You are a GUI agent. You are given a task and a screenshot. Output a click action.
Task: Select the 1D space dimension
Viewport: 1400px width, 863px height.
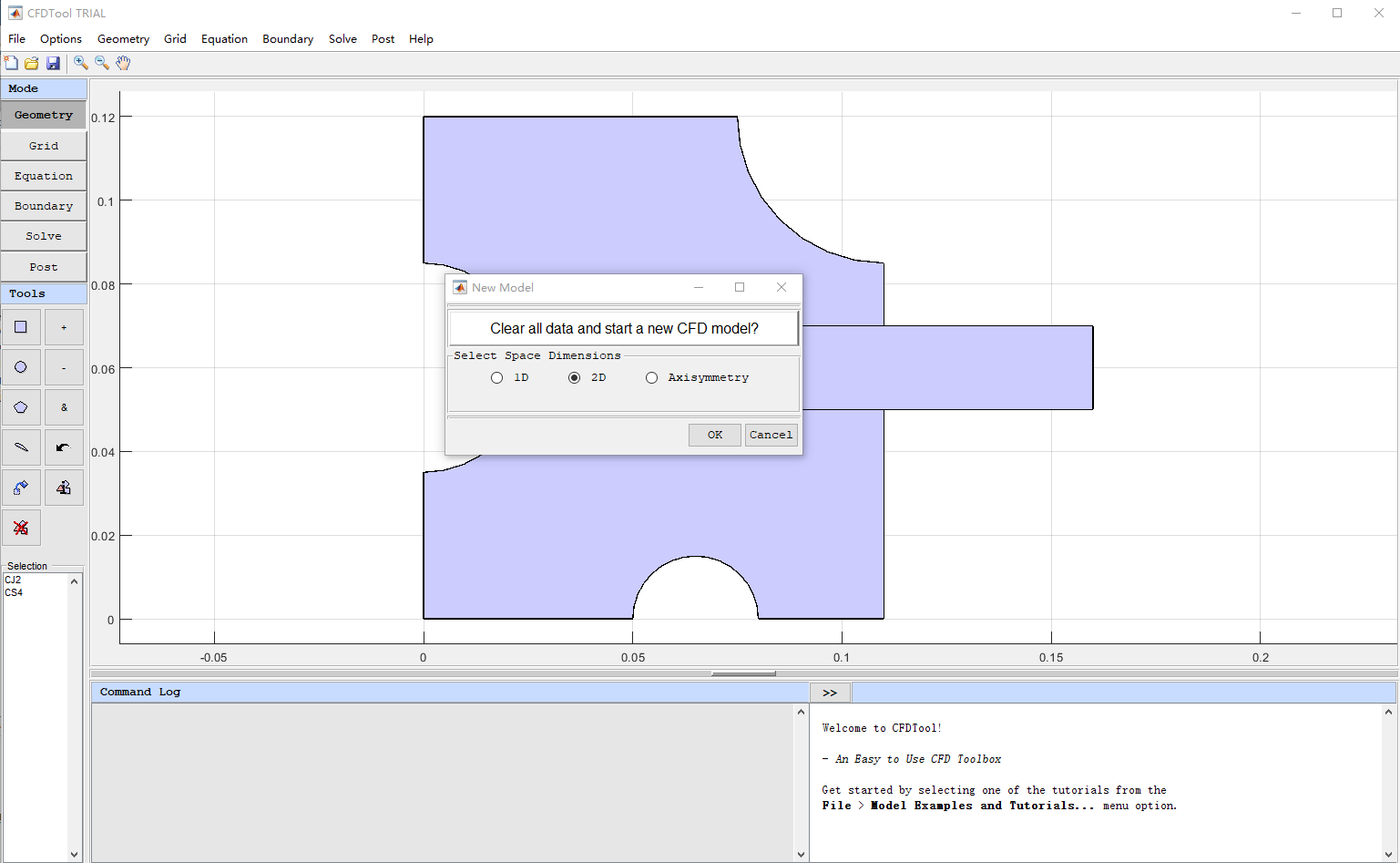click(x=497, y=377)
